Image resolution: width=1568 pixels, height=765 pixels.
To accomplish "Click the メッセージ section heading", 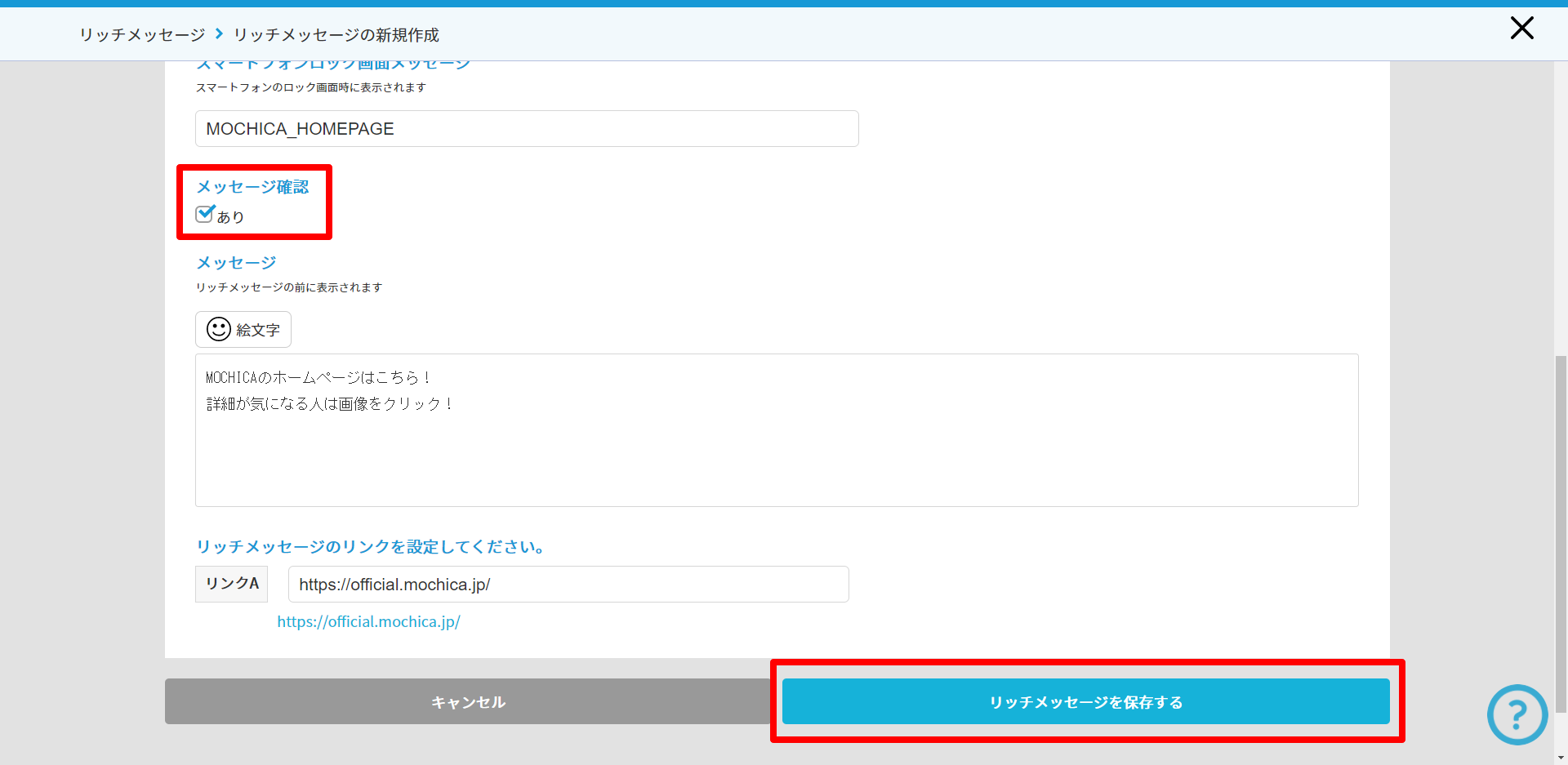I will [236, 263].
